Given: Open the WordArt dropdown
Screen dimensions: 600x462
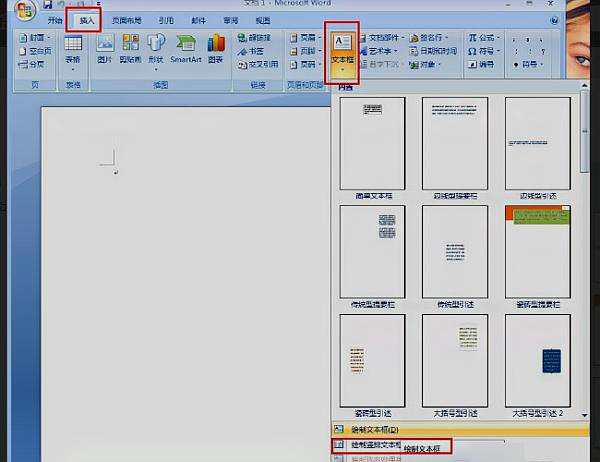Looking at the screenshot, I should (x=379, y=51).
